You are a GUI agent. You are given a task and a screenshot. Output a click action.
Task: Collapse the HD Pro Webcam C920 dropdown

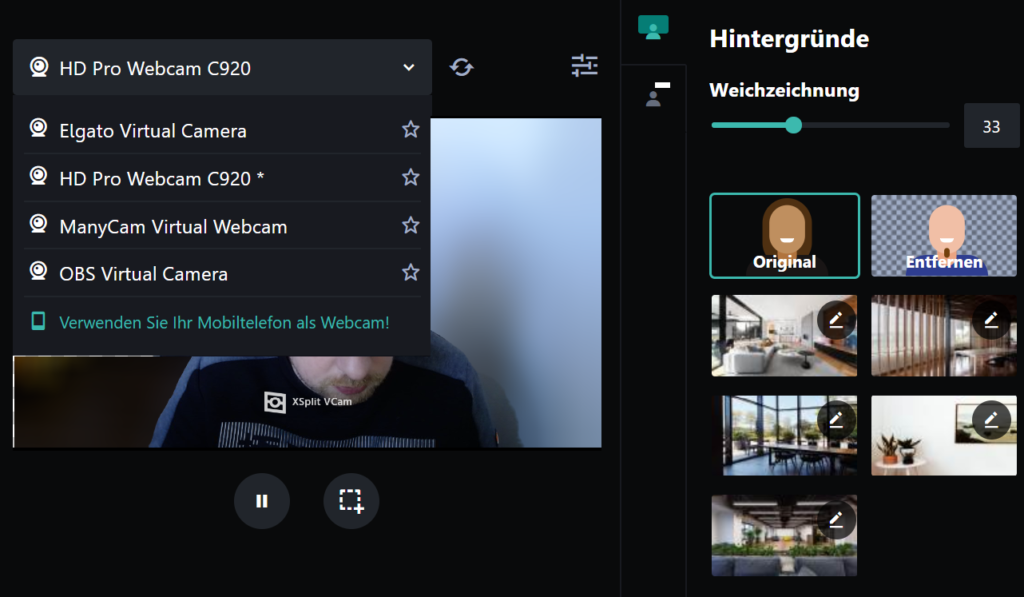tap(408, 68)
